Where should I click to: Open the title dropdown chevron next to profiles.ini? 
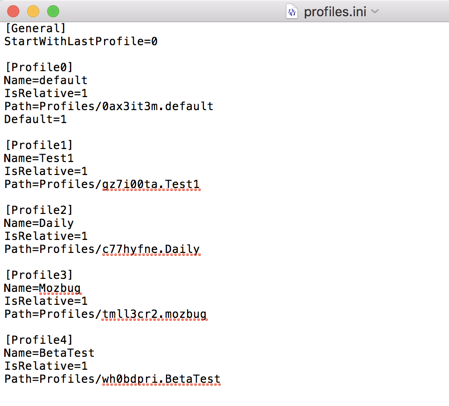375,12
